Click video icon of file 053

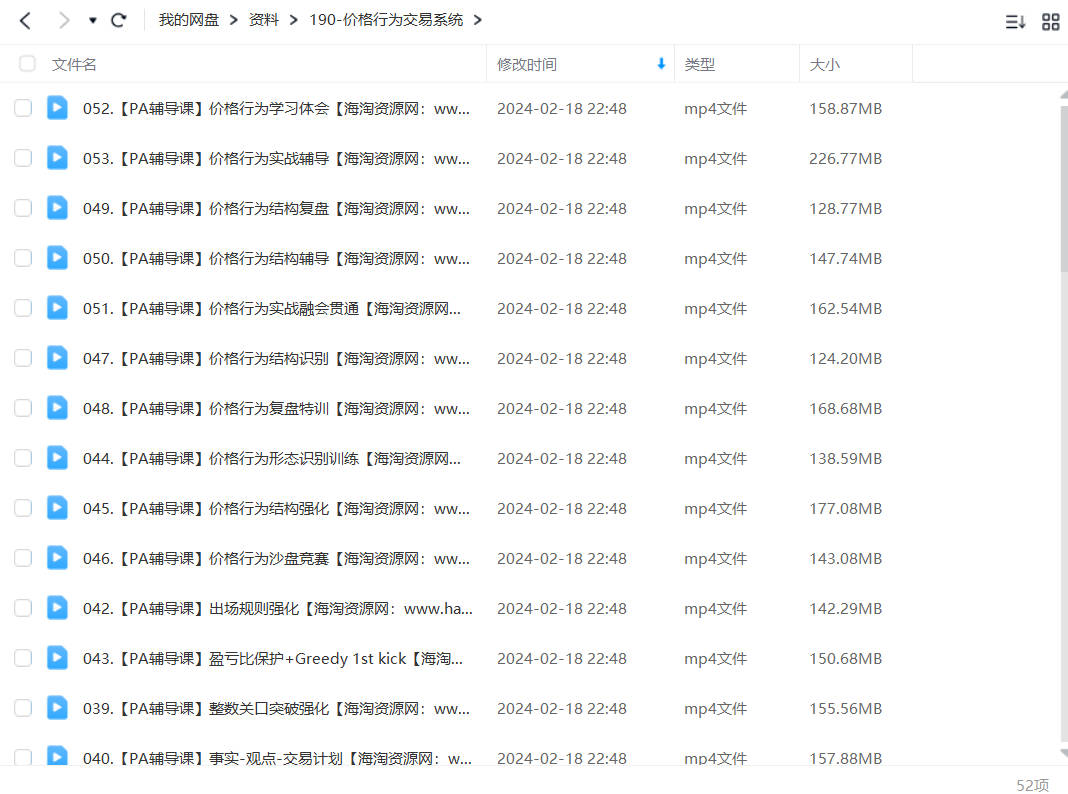click(57, 158)
